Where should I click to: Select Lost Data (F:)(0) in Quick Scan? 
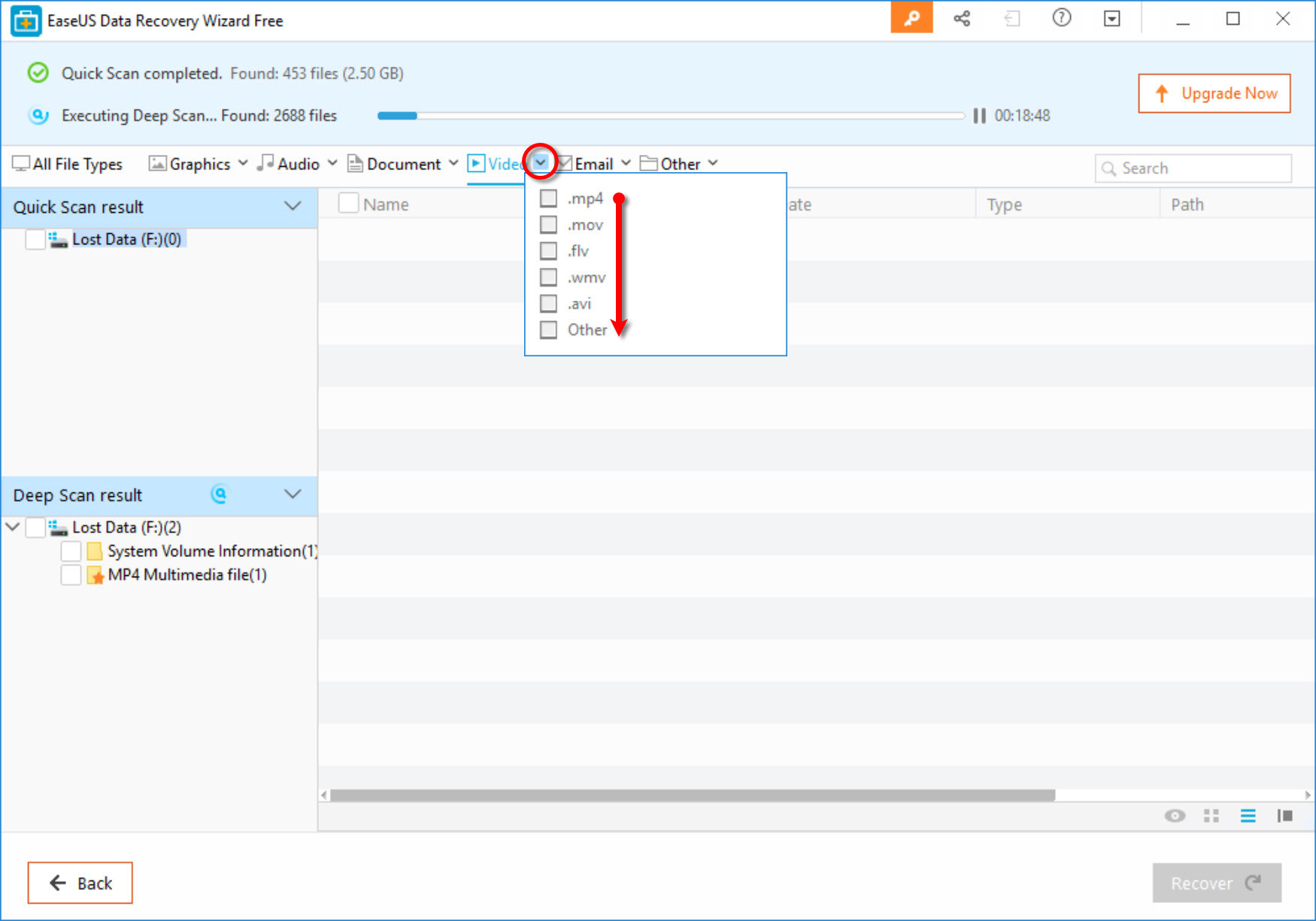pos(126,239)
